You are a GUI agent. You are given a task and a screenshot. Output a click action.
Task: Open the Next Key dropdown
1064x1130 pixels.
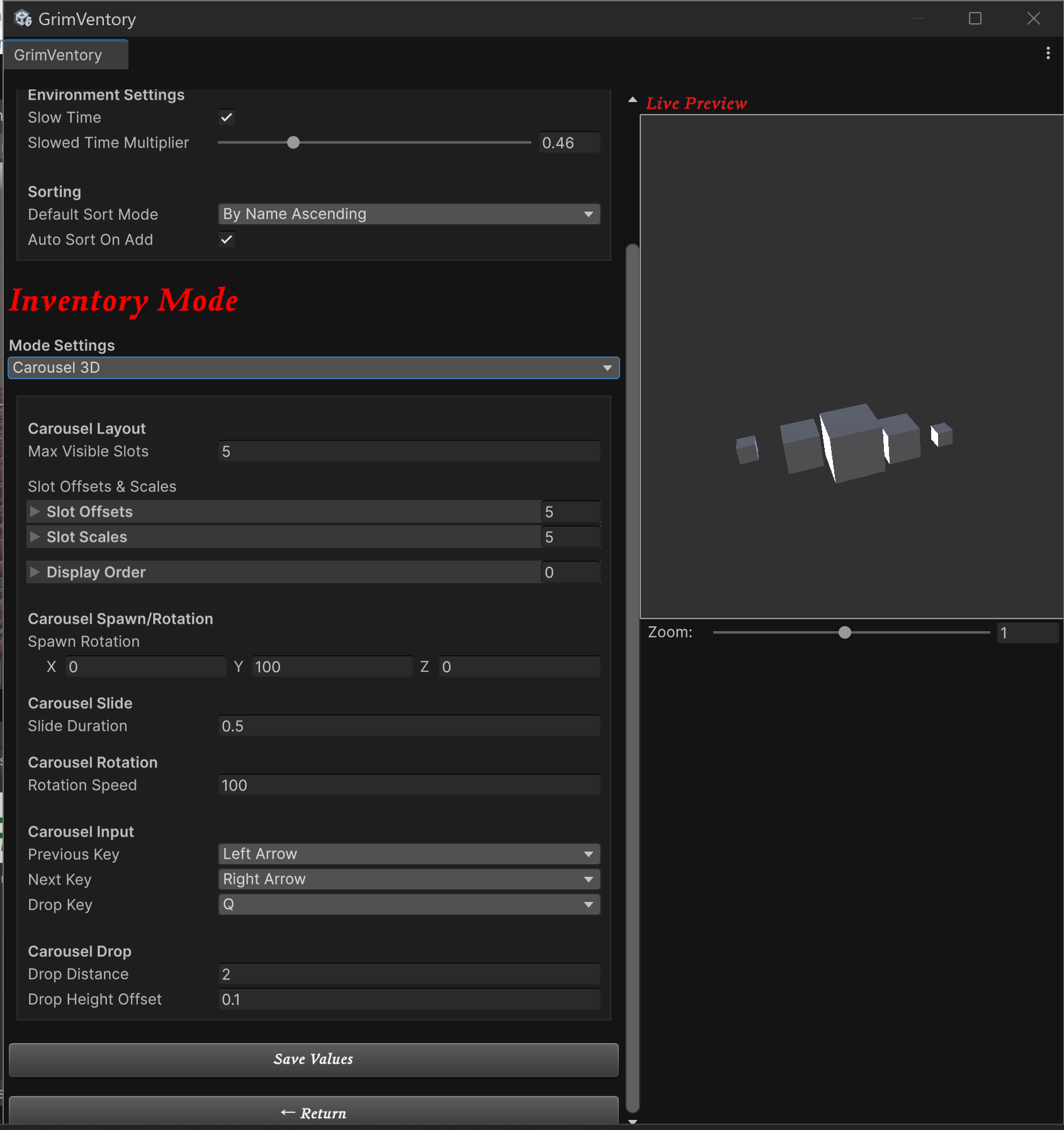pos(409,879)
